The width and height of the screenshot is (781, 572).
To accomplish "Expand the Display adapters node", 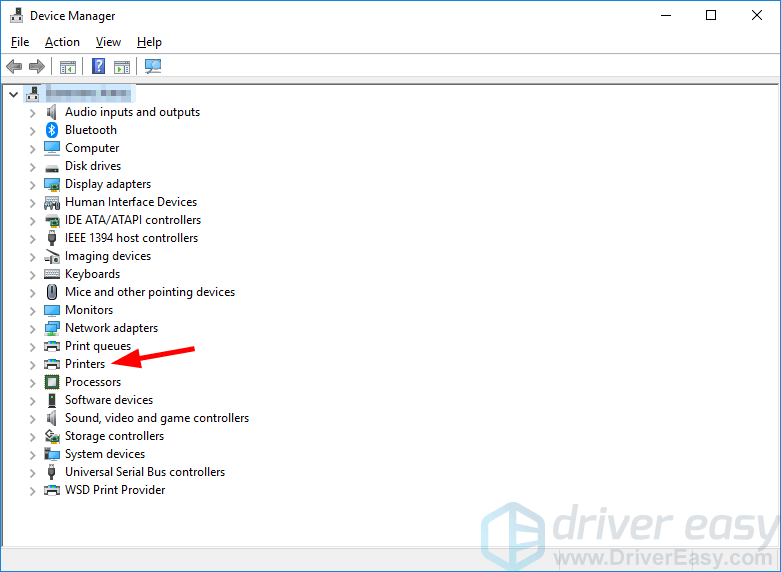I will [32, 184].
